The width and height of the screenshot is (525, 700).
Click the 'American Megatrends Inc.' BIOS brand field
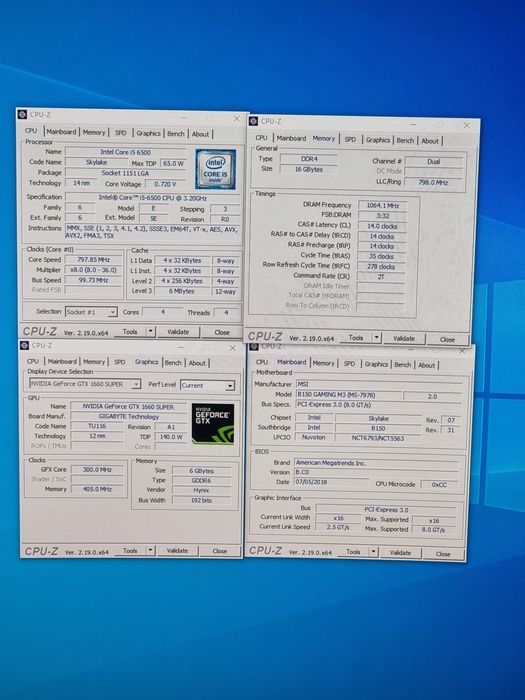click(376, 463)
